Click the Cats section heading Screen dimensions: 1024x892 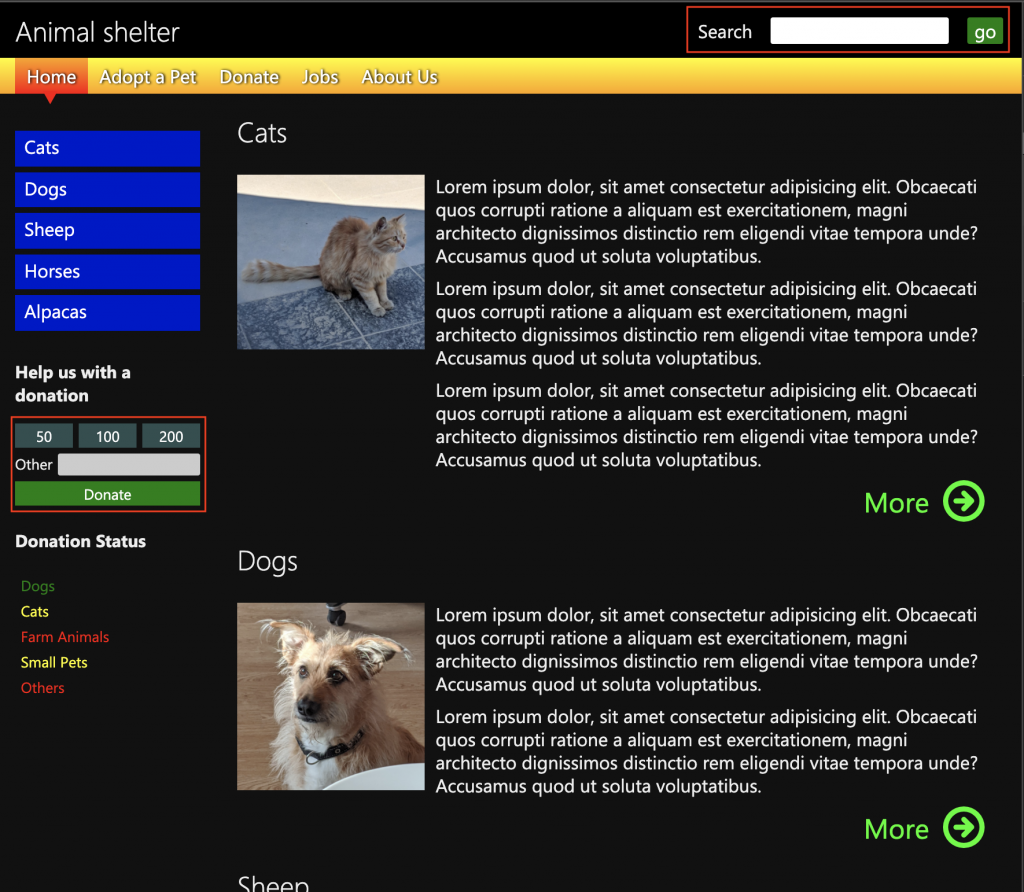coord(262,133)
